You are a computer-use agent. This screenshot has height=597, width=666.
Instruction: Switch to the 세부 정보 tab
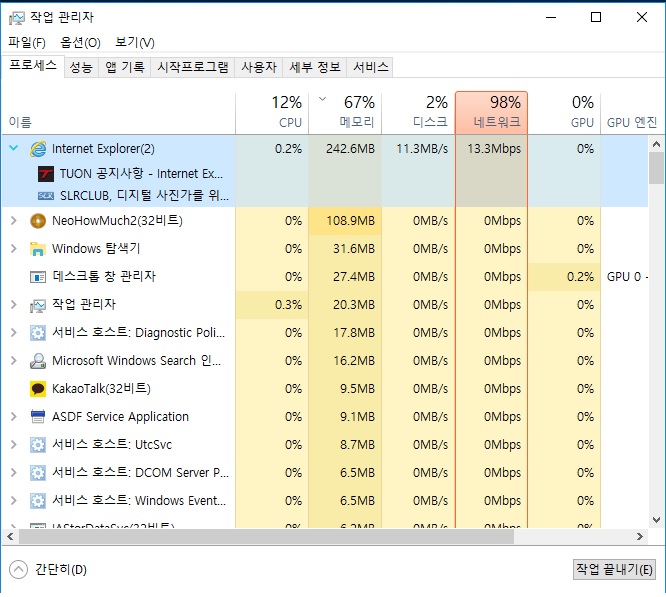click(315, 67)
